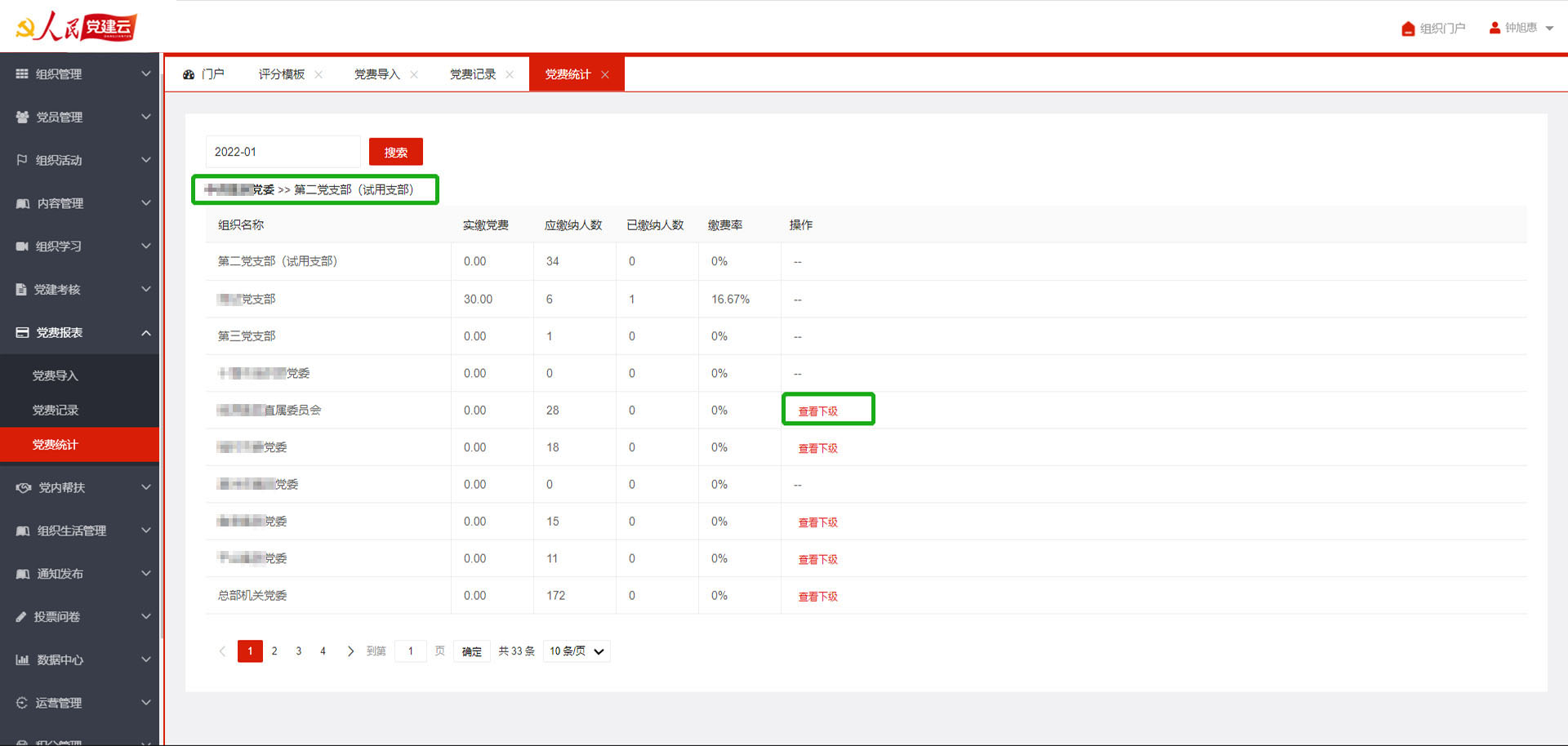Click the 组织活动 sidebar icon
Image resolution: width=1568 pixels, height=746 pixels.
(x=22, y=160)
